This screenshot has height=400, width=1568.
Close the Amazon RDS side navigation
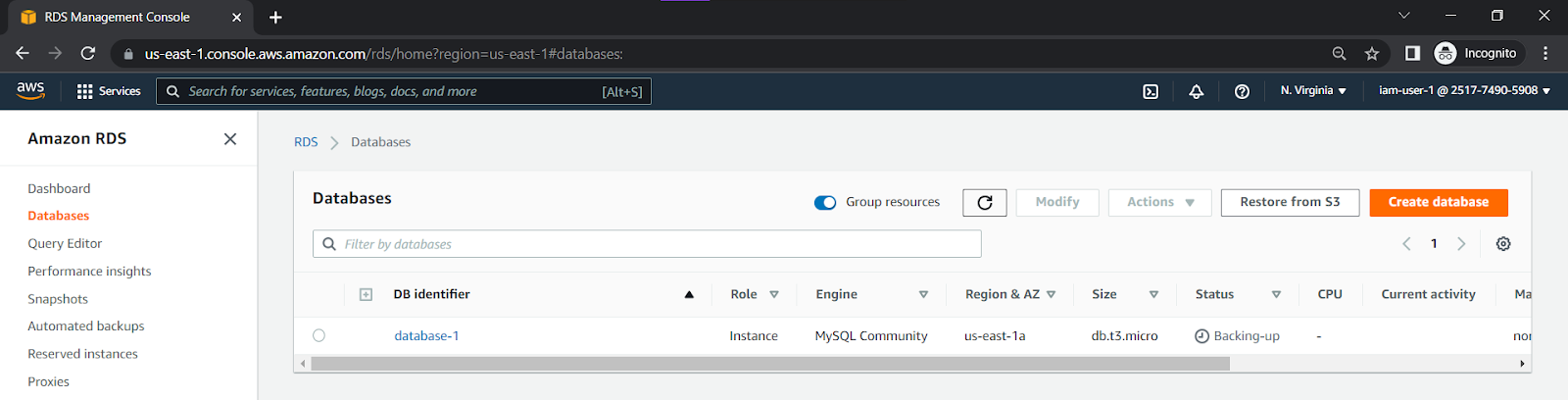click(230, 139)
